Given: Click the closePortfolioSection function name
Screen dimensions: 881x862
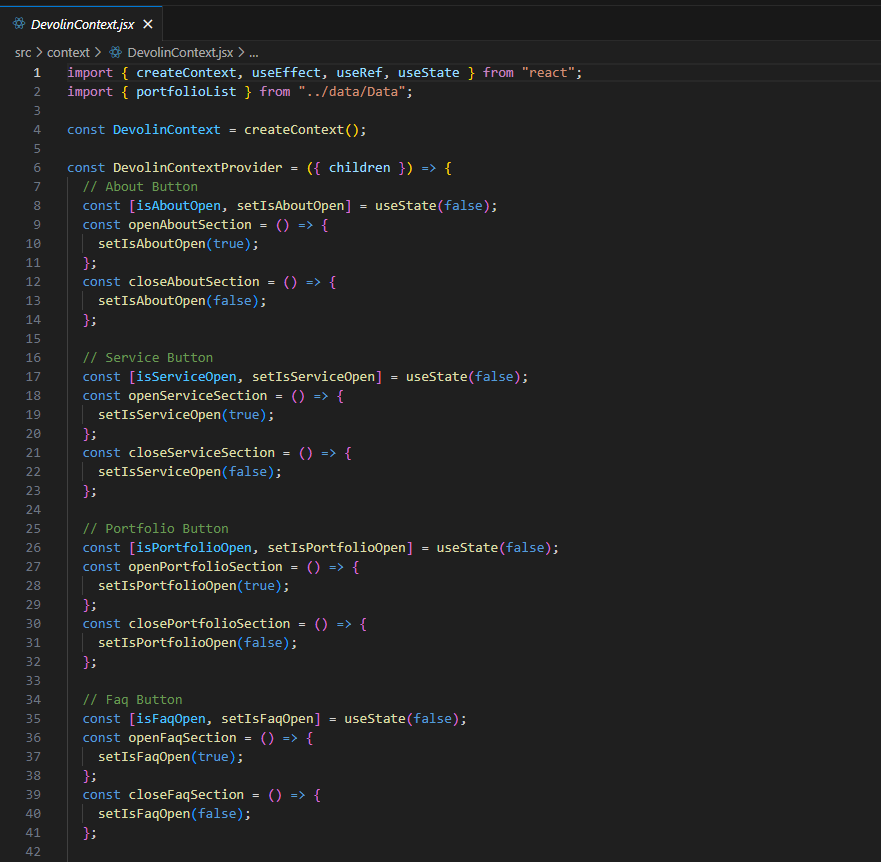Looking at the screenshot, I should pos(209,624).
